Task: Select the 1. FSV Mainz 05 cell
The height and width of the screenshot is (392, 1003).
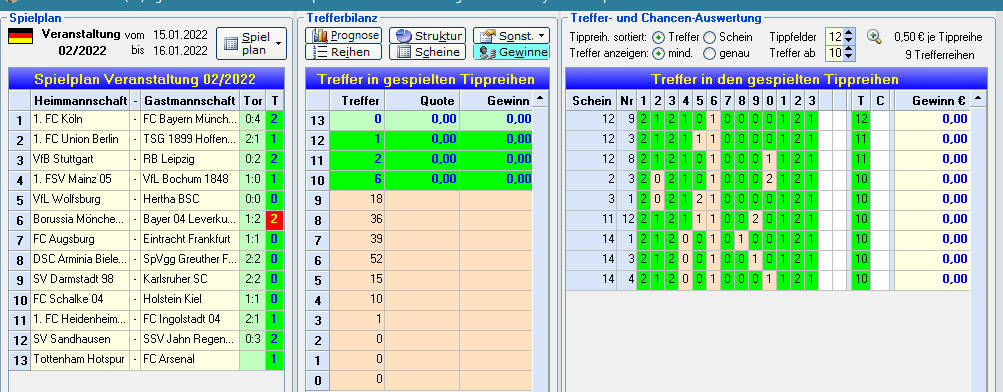Action: click(x=79, y=179)
